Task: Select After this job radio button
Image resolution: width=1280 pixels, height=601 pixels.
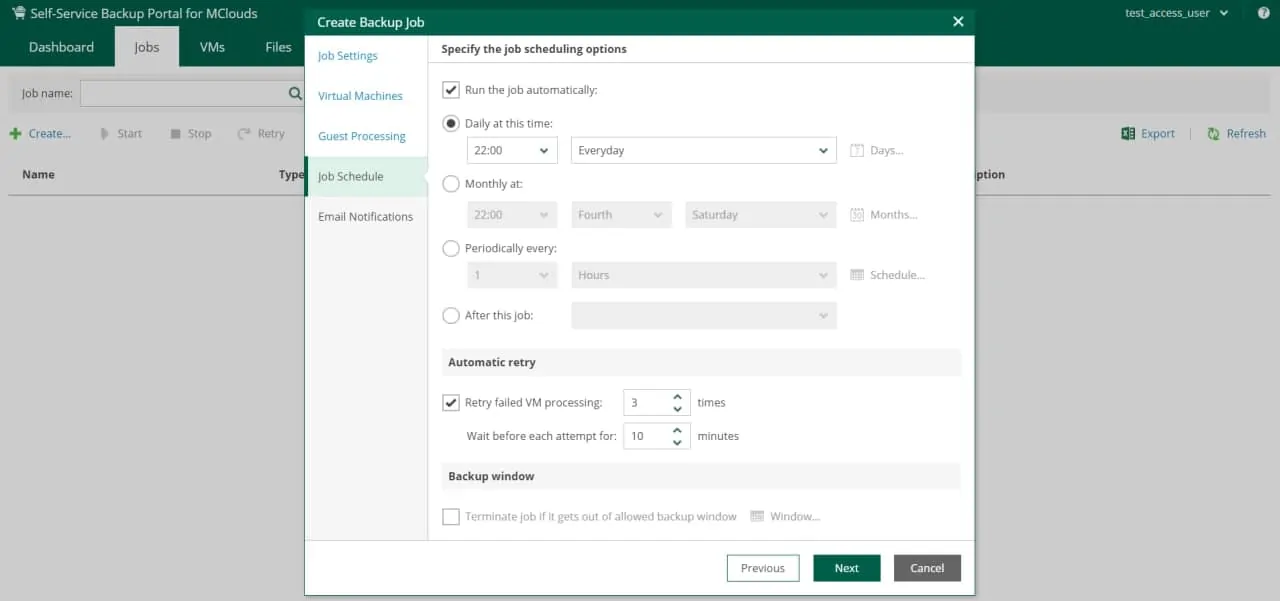Action: 451,315
